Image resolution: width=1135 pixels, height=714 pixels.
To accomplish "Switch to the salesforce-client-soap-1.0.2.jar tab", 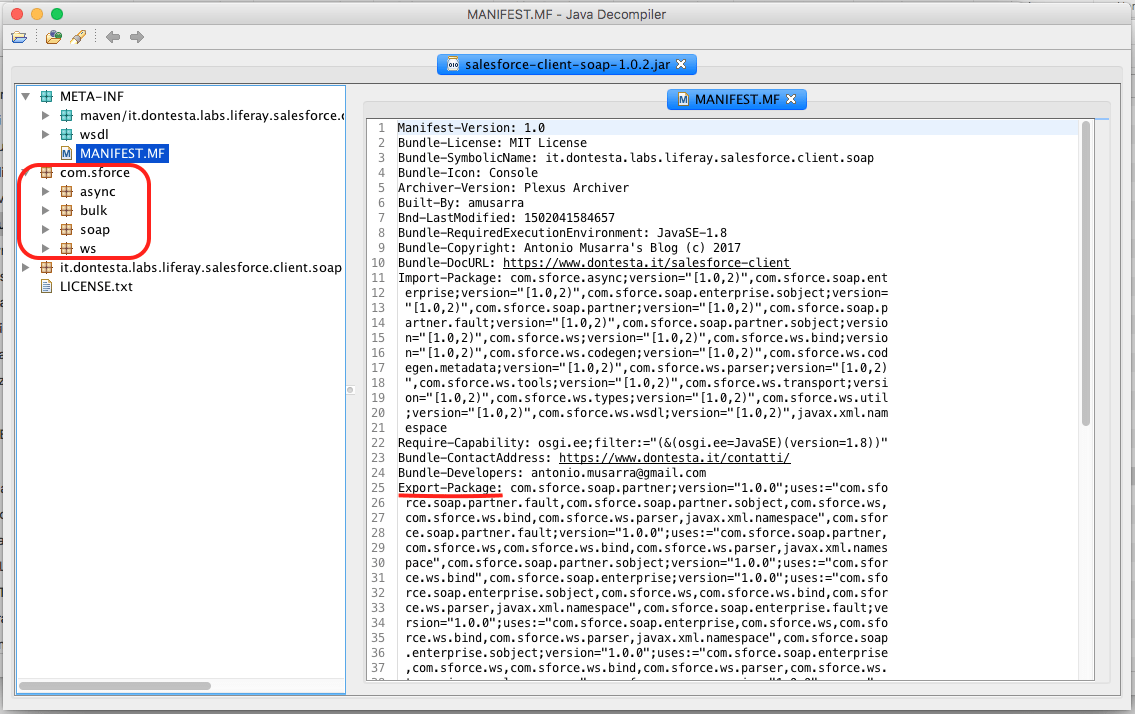I will tap(567, 64).
